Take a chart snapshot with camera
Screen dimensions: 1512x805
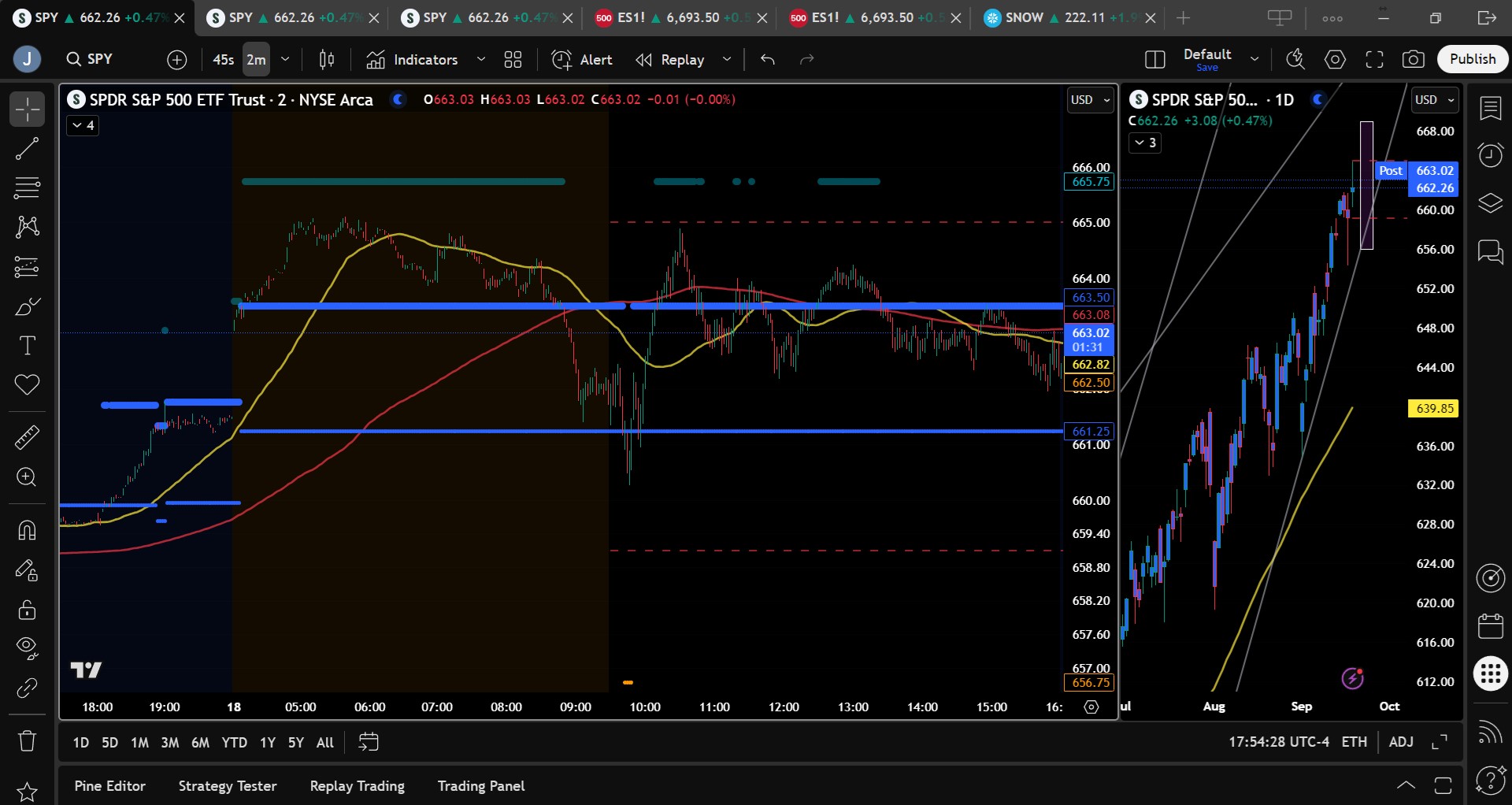click(x=1414, y=59)
